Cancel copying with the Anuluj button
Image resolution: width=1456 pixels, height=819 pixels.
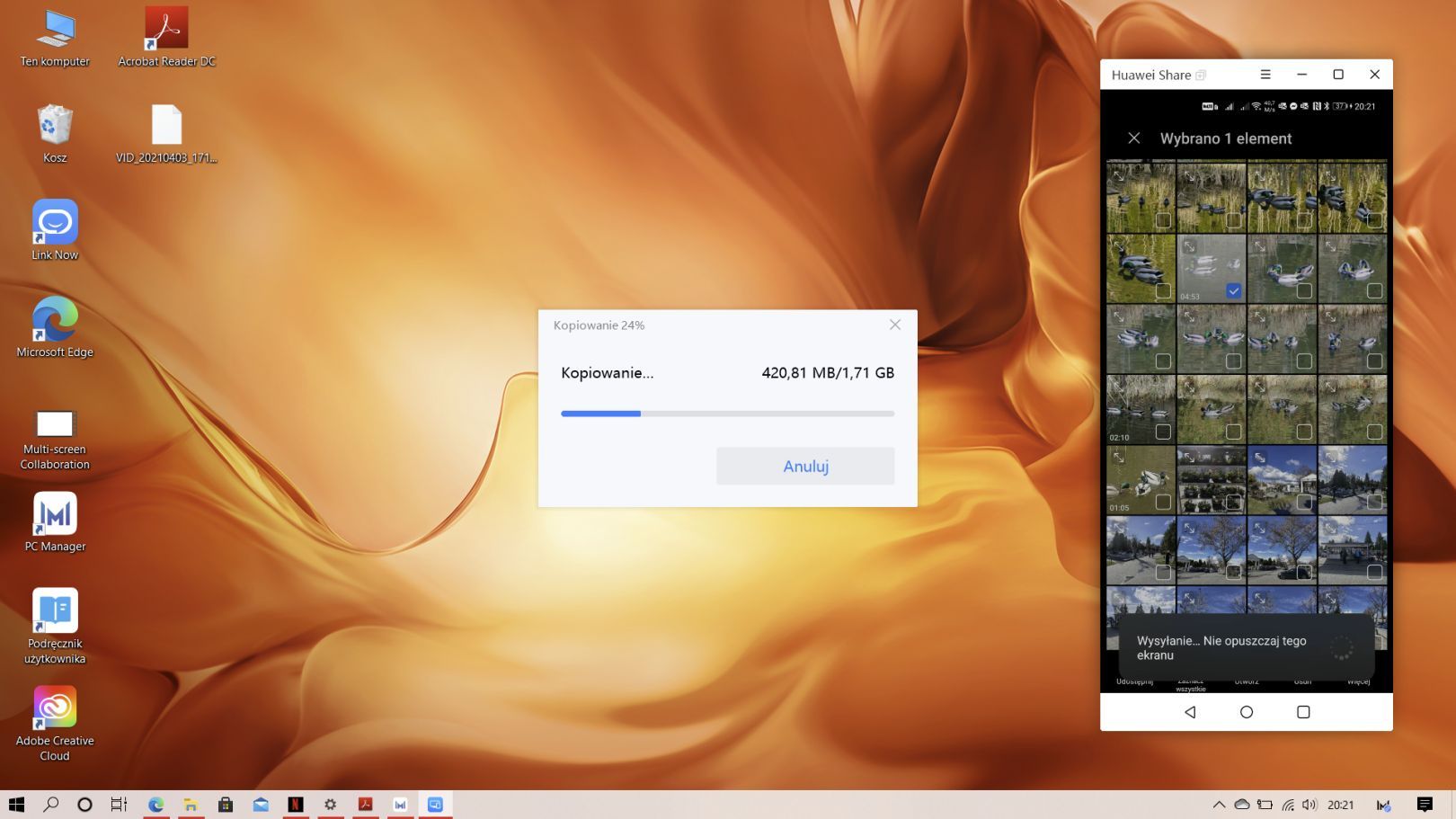(x=805, y=466)
